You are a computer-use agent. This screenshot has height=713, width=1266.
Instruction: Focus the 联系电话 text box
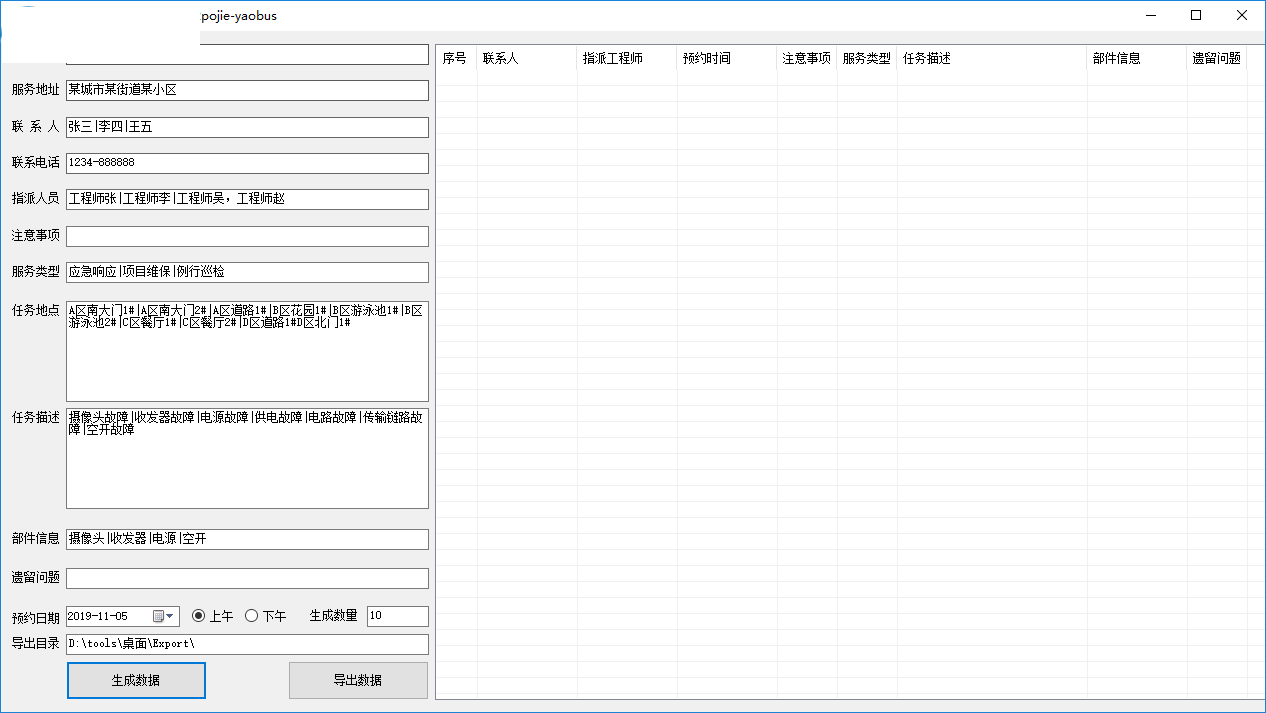[x=247, y=163]
